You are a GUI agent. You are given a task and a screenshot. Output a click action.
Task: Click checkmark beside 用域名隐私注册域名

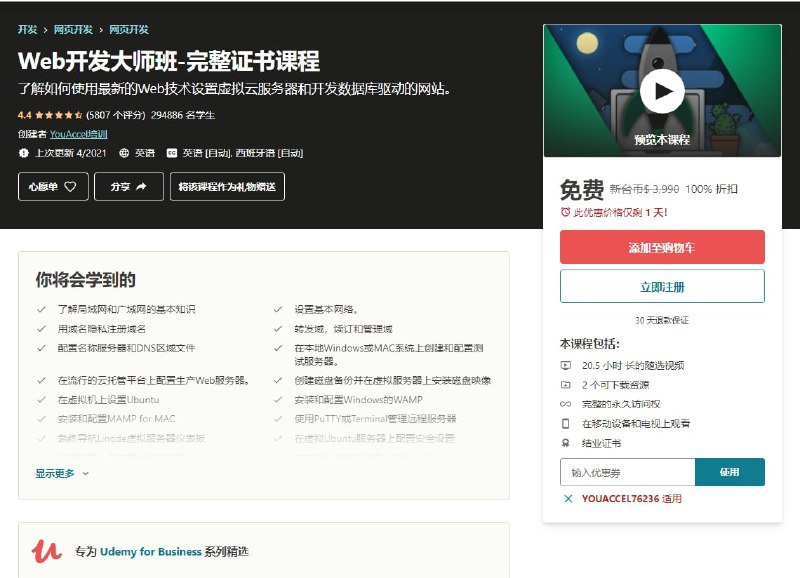[x=41, y=329]
